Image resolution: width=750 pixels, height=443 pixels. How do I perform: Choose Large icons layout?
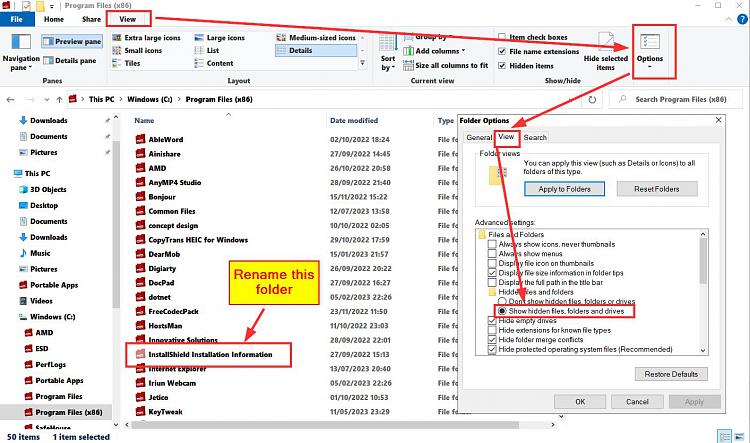point(220,38)
